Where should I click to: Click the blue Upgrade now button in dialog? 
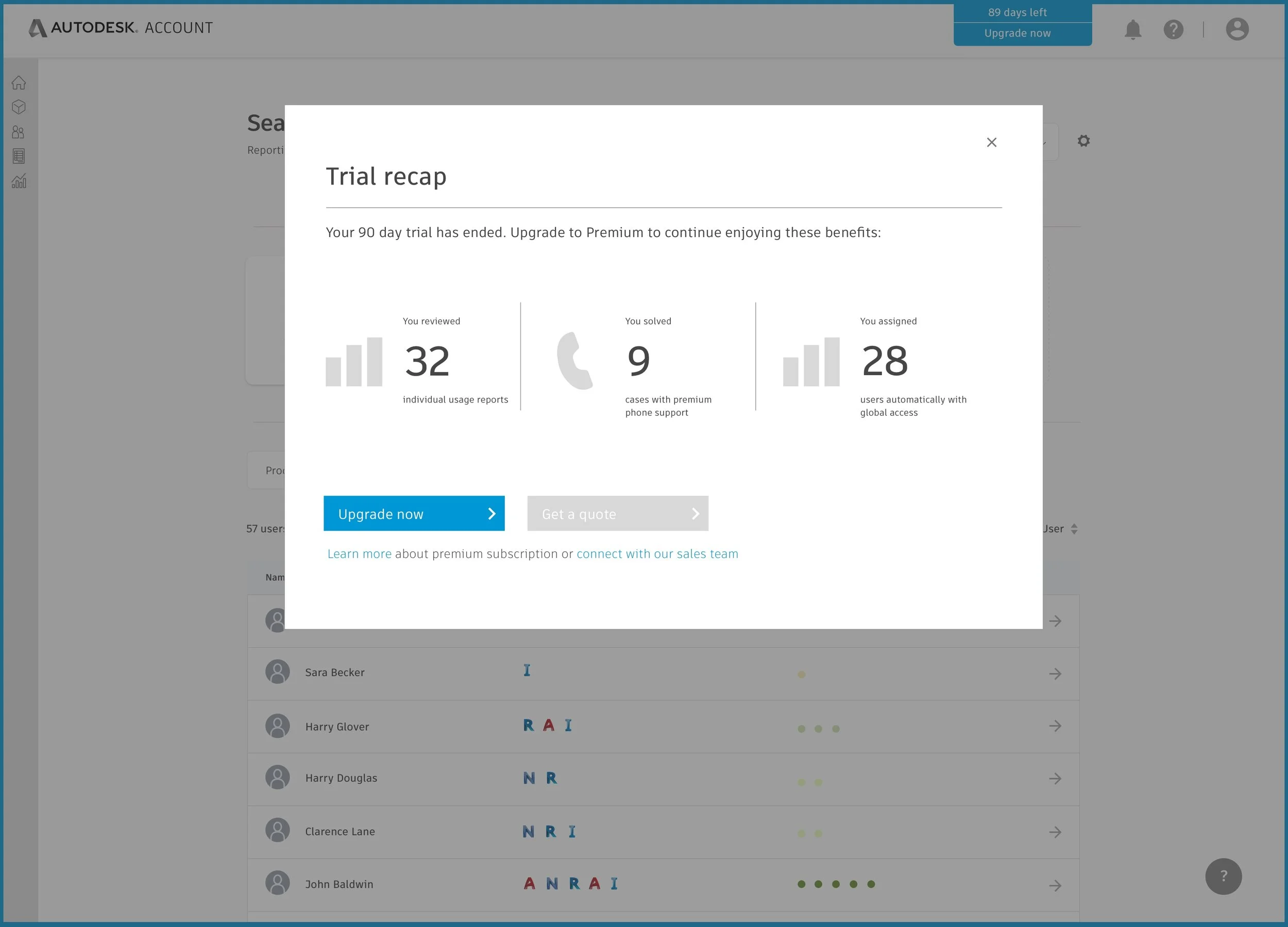pyautogui.click(x=413, y=514)
